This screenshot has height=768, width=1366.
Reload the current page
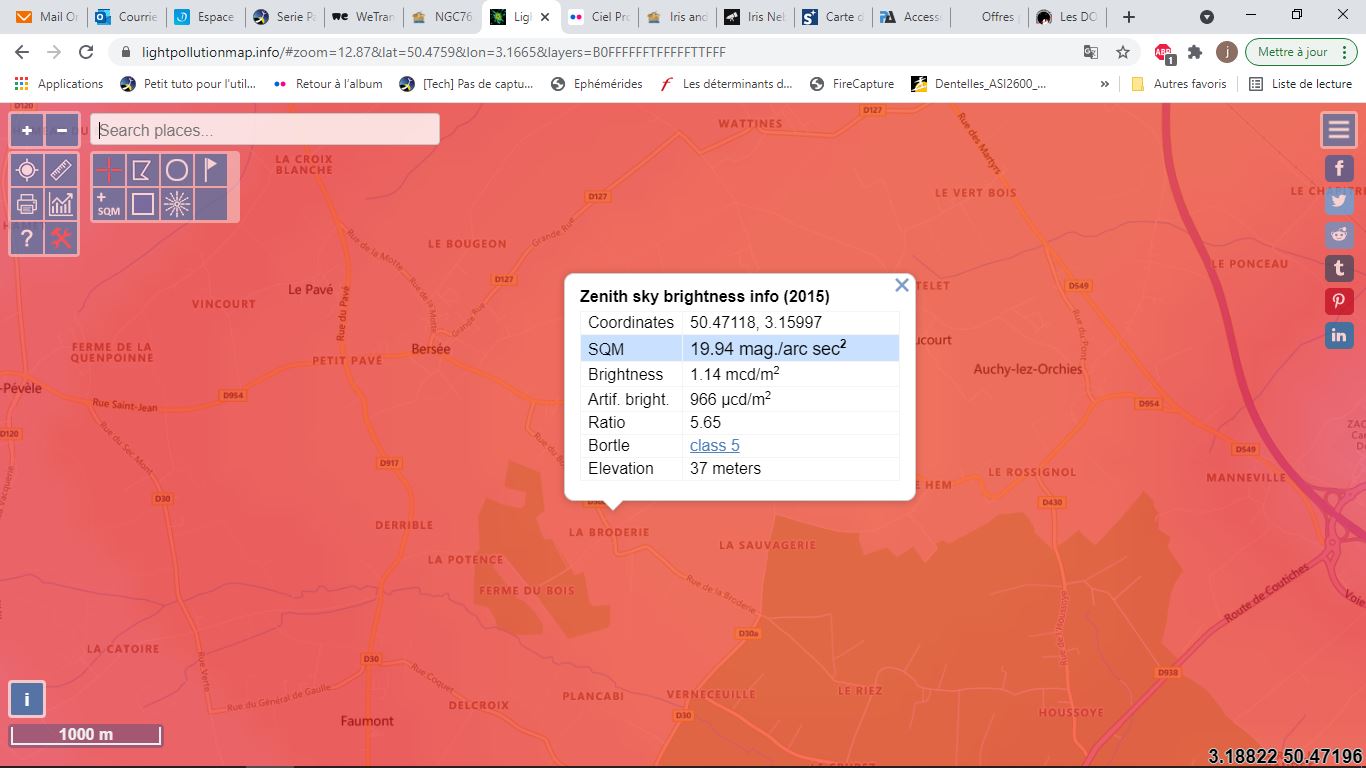click(86, 52)
